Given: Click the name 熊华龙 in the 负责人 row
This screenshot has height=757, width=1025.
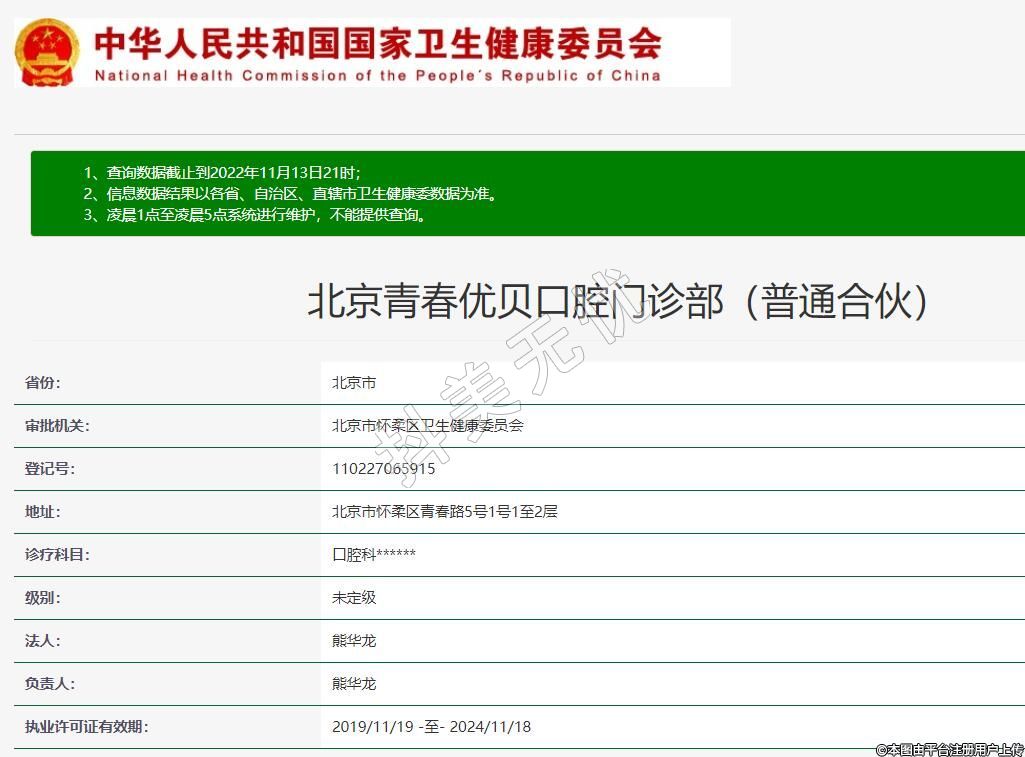Looking at the screenshot, I should point(354,684).
